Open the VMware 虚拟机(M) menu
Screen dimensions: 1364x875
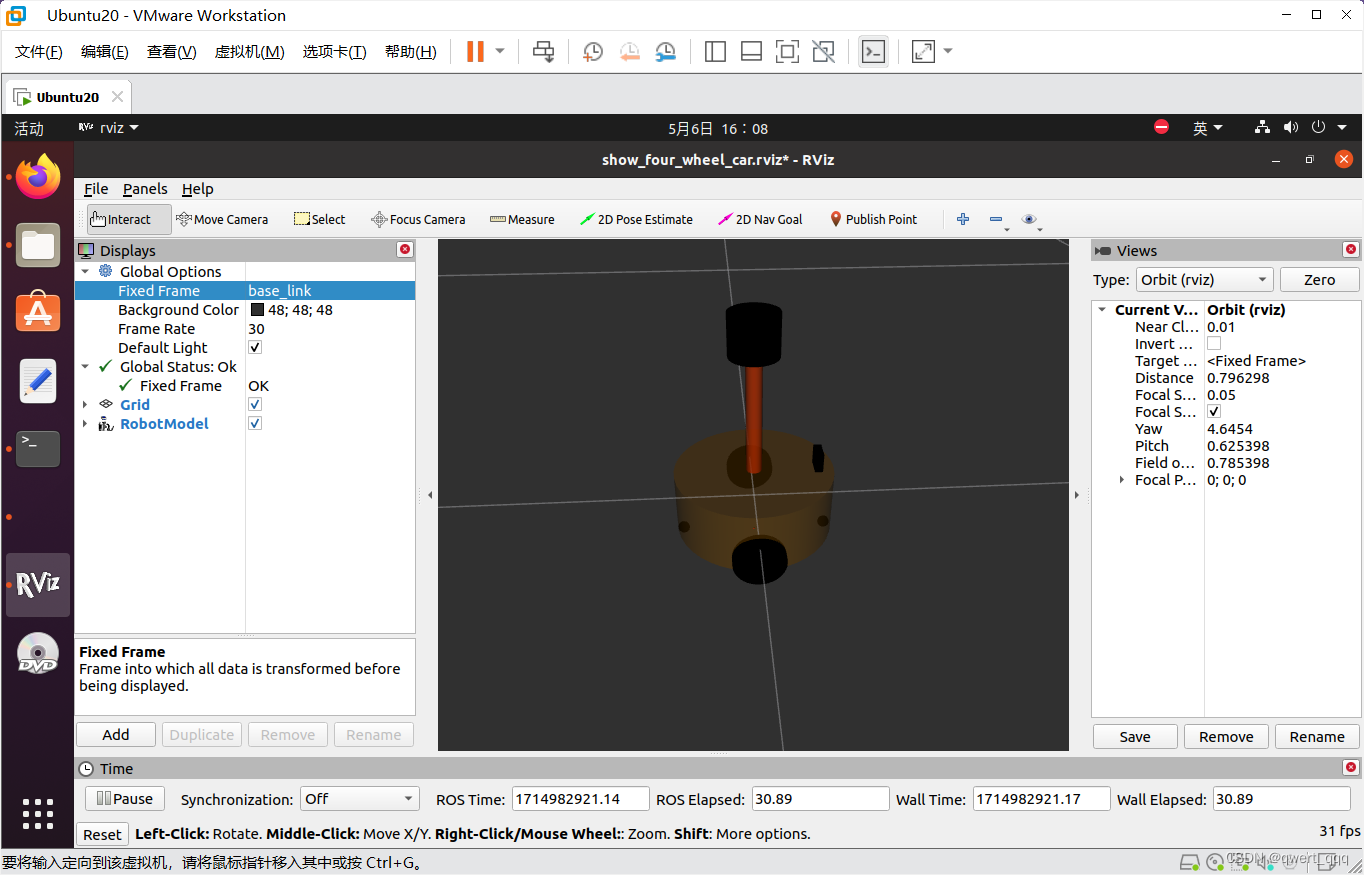(x=250, y=52)
